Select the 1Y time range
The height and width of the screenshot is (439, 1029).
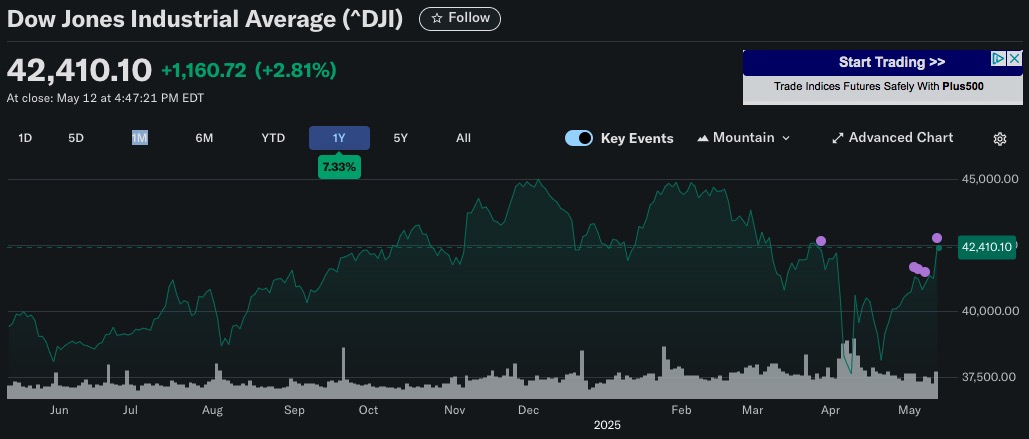(339, 138)
